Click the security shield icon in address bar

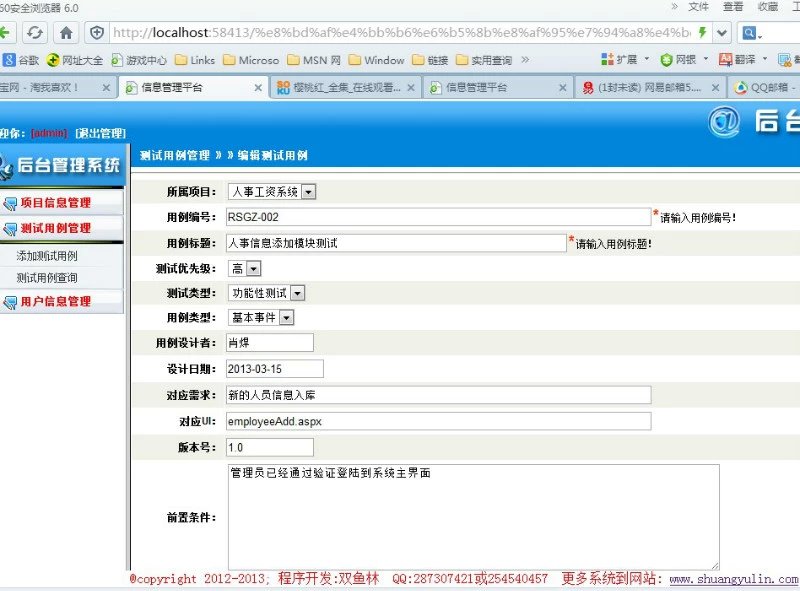pos(97,33)
